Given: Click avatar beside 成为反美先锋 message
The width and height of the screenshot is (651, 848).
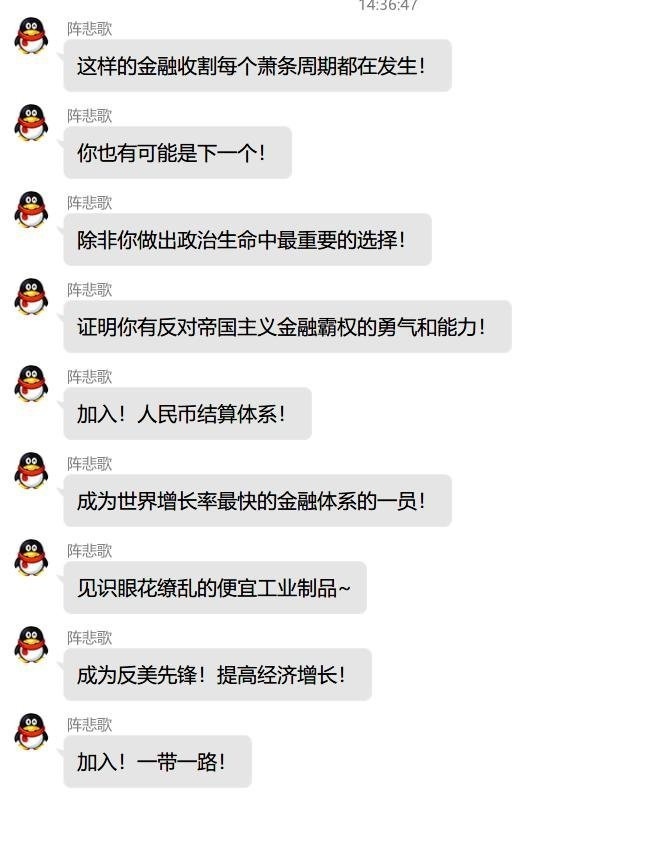Looking at the screenshot, I should 31,645.
